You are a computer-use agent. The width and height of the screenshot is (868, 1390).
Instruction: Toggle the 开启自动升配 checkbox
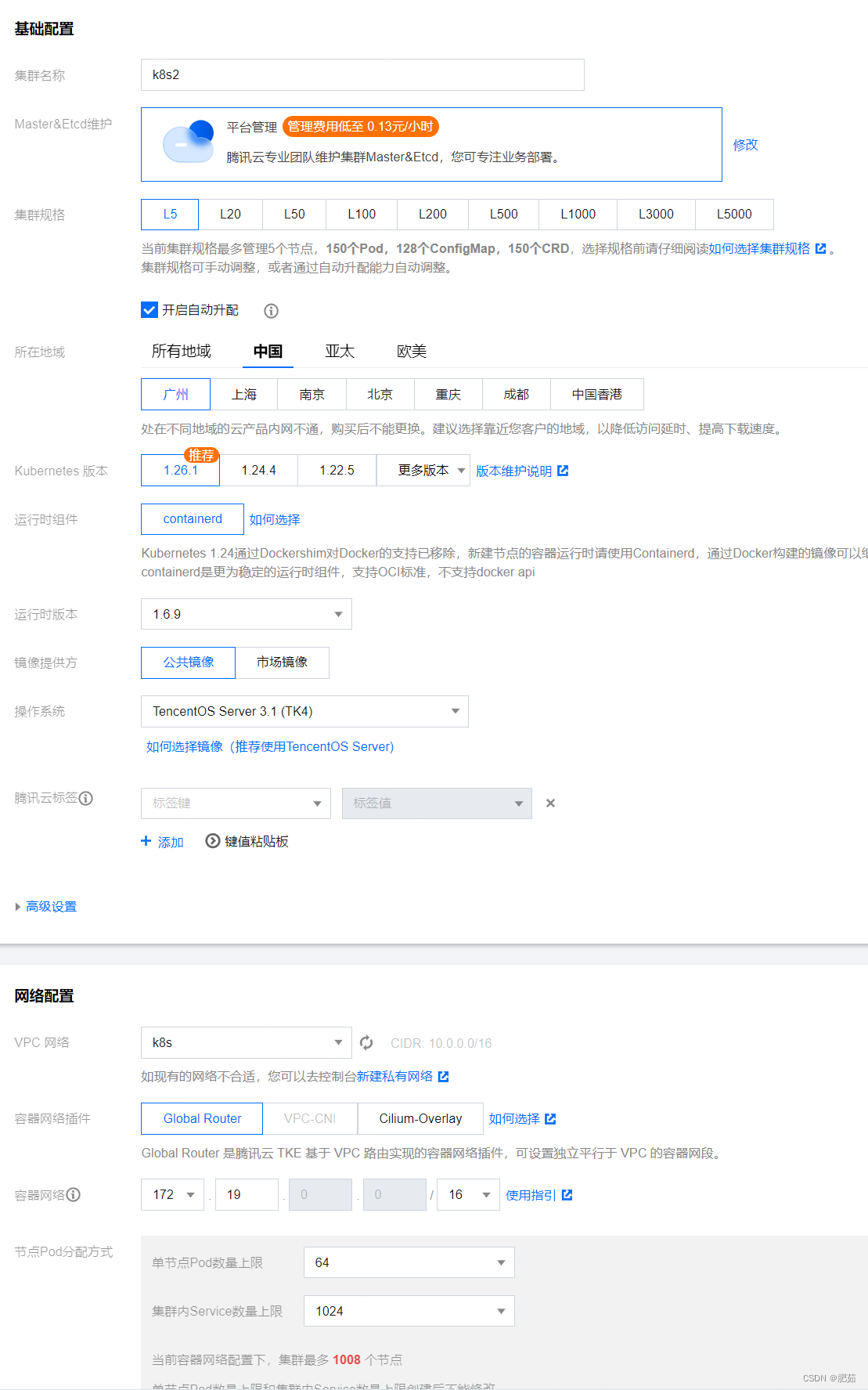(149, 310)
